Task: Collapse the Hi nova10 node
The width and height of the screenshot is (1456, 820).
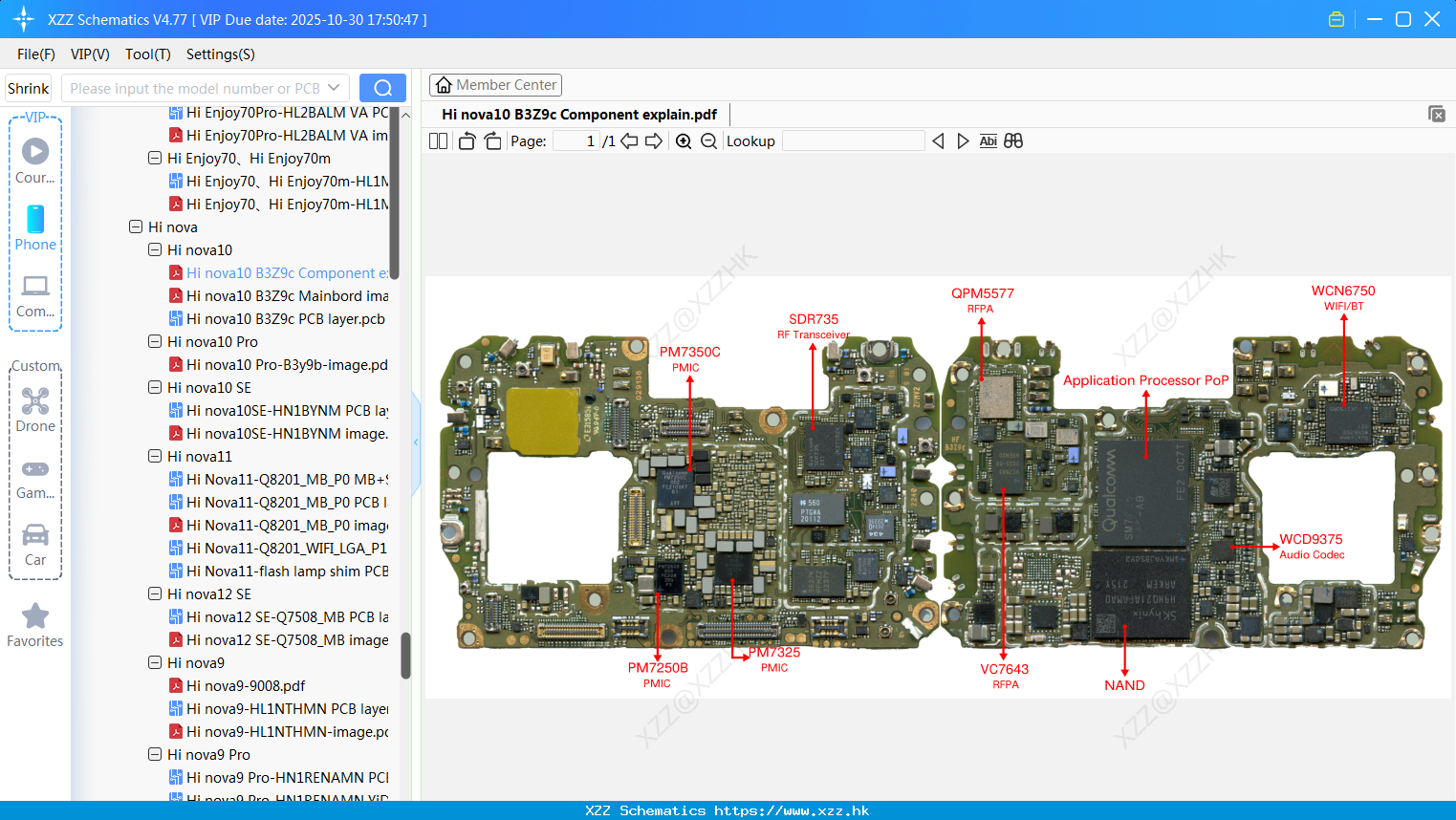Action: (x=155, y=249)
